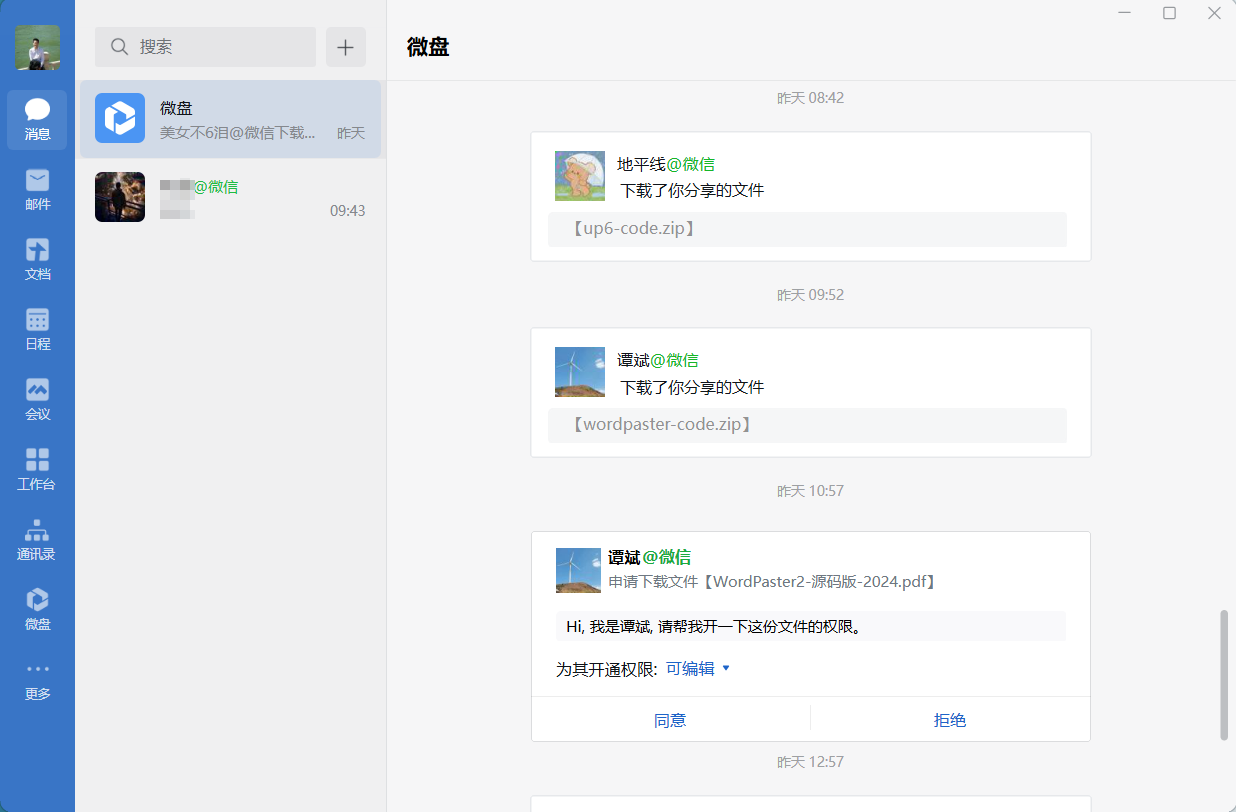Click the 昨天 08:42 timestamp

coord(811,98)
